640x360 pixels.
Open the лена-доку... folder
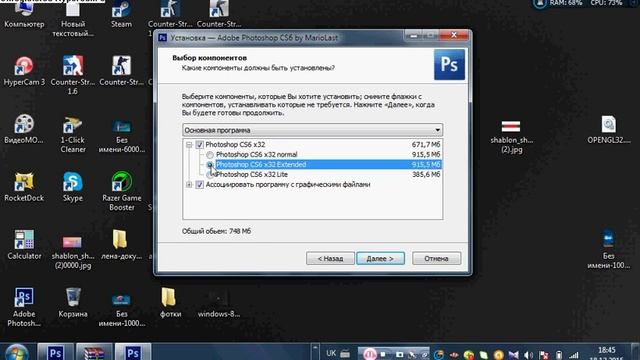(121, 245)
